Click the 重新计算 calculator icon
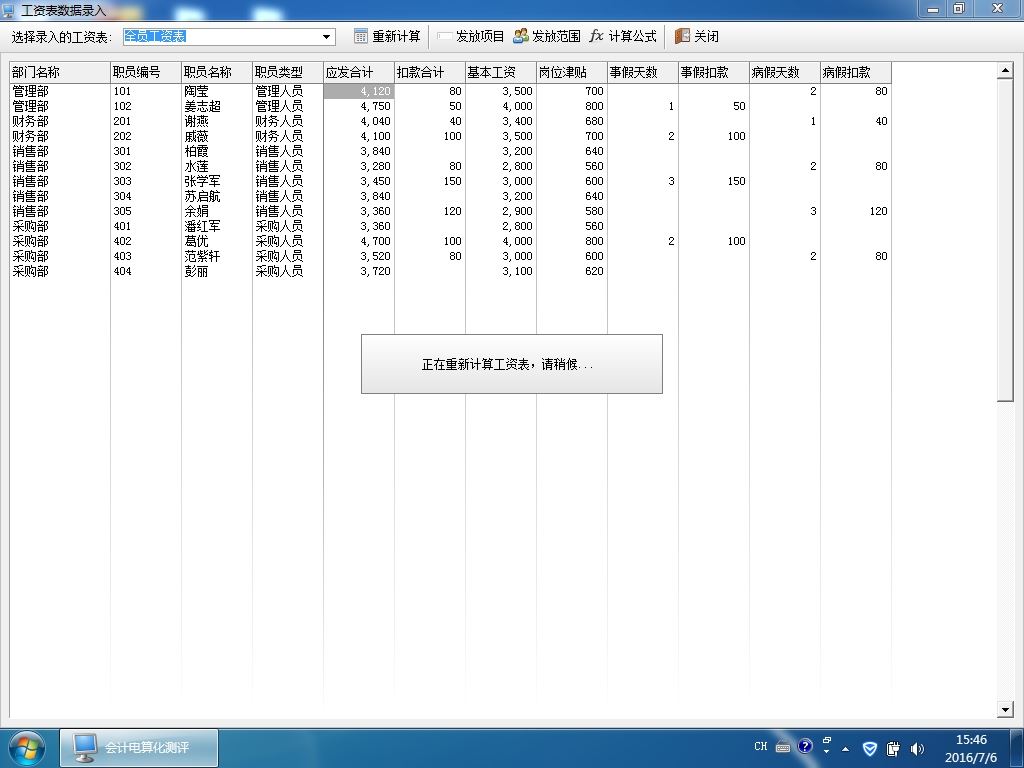1024x768 pixels. click(360, 36)
